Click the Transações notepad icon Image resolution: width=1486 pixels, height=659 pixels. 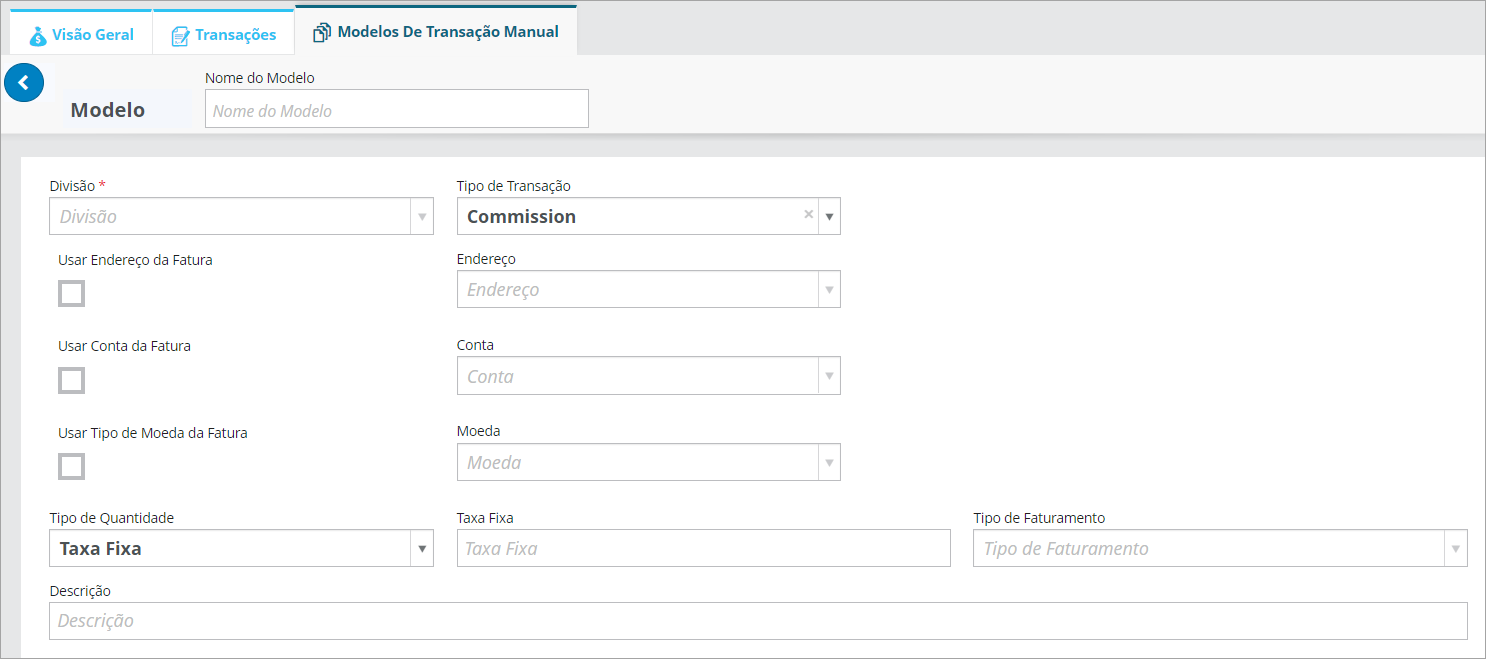click(180, 36)
